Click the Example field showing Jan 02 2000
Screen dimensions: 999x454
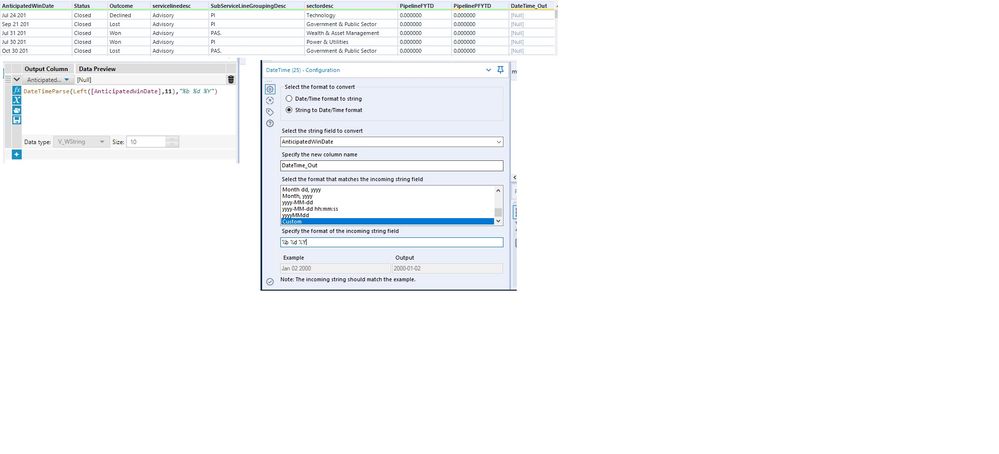coord(335,269)
